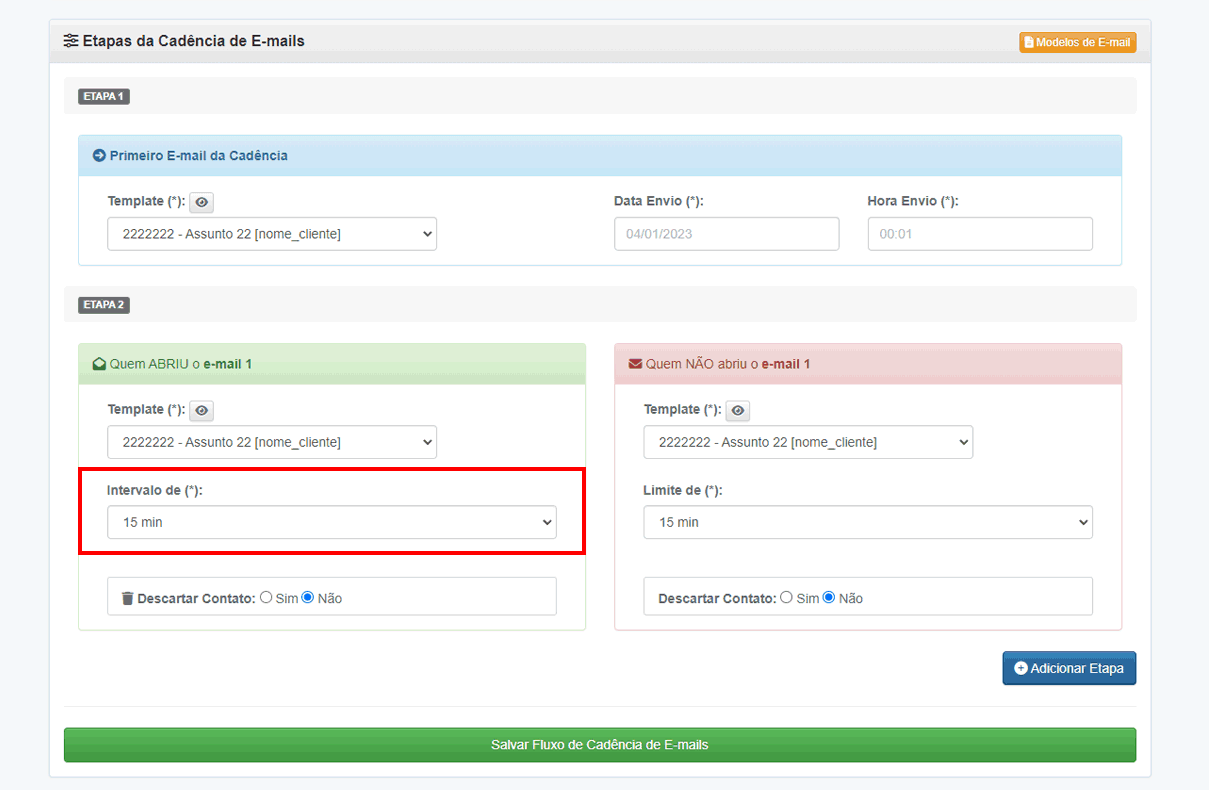Click the Quem NÃO abriu o e-mail 1 heading
Image resolution: width=1209 pixels, height=790 pixels.
(728, 364)
